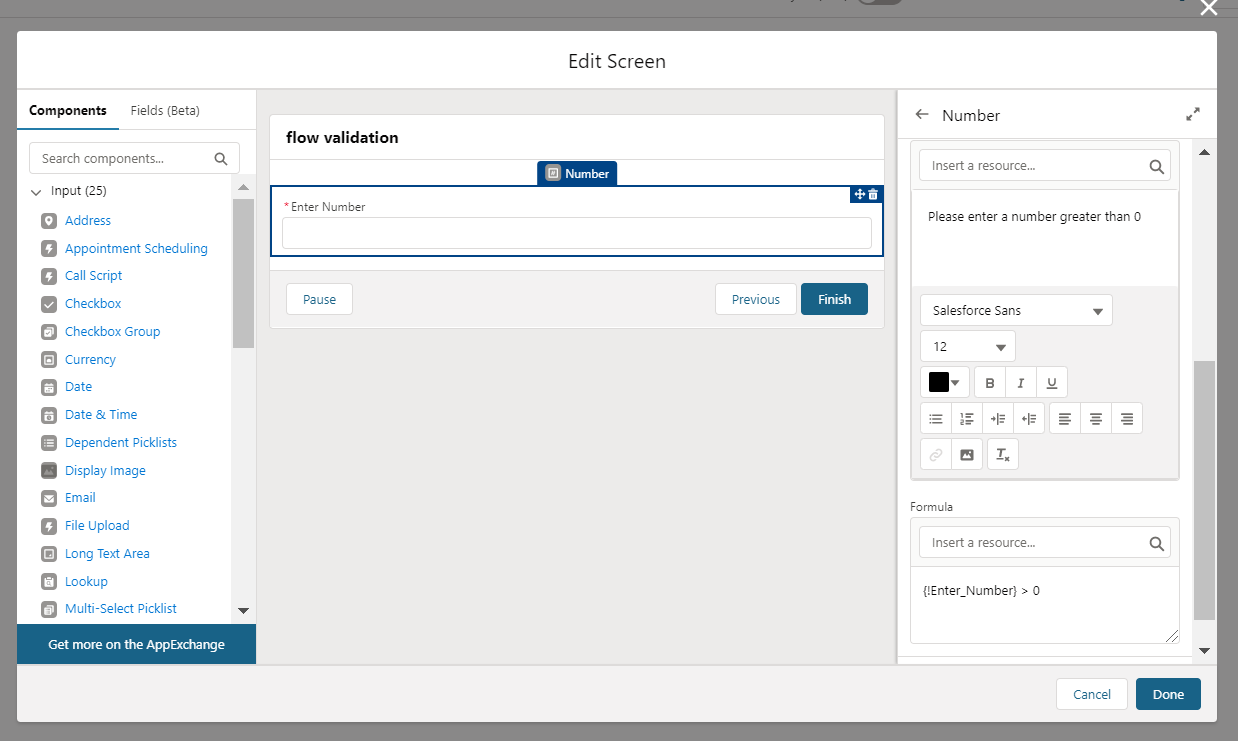Insert an image into the error message
Viewport: 1238px width, 741px height.
pyautogui.click(x=966, y=453)
